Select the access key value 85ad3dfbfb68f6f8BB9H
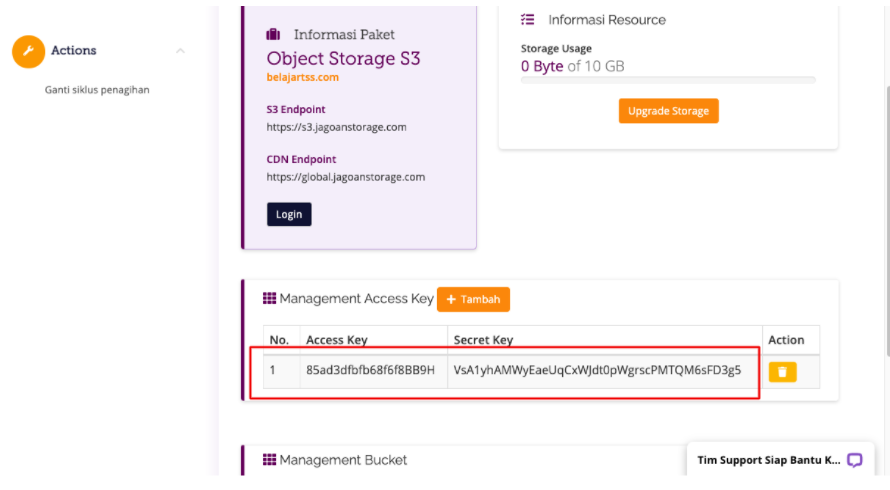 click(370, 370)
